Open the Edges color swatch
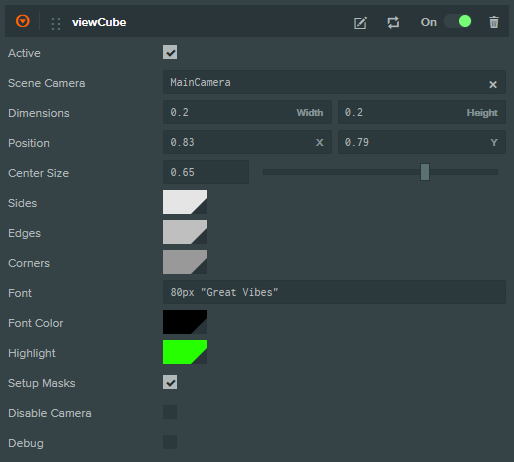This screenshot has width=514, height=462. 185,232
